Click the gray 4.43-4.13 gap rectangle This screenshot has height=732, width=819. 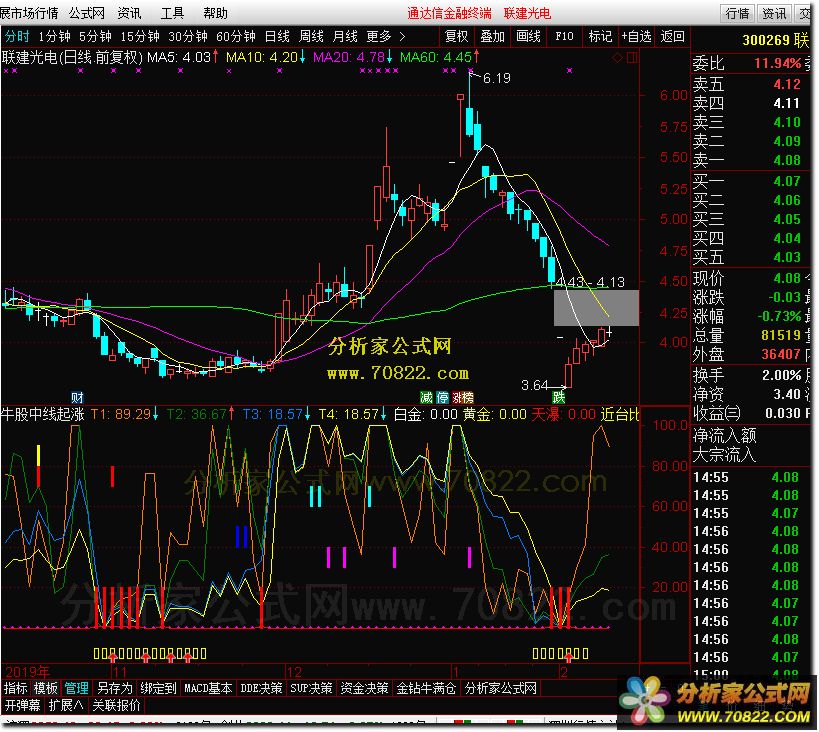[x=596, y=308]
